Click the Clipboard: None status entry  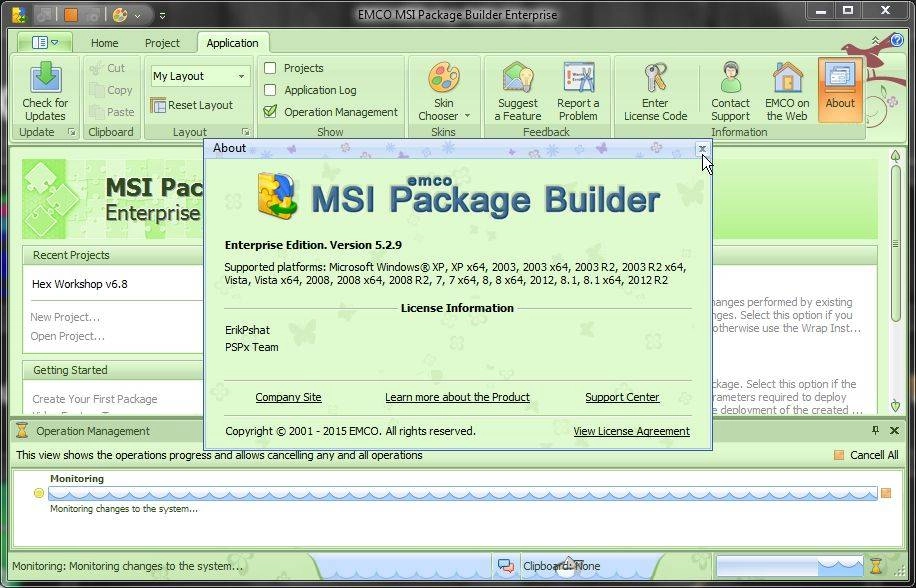coord(561,566)
